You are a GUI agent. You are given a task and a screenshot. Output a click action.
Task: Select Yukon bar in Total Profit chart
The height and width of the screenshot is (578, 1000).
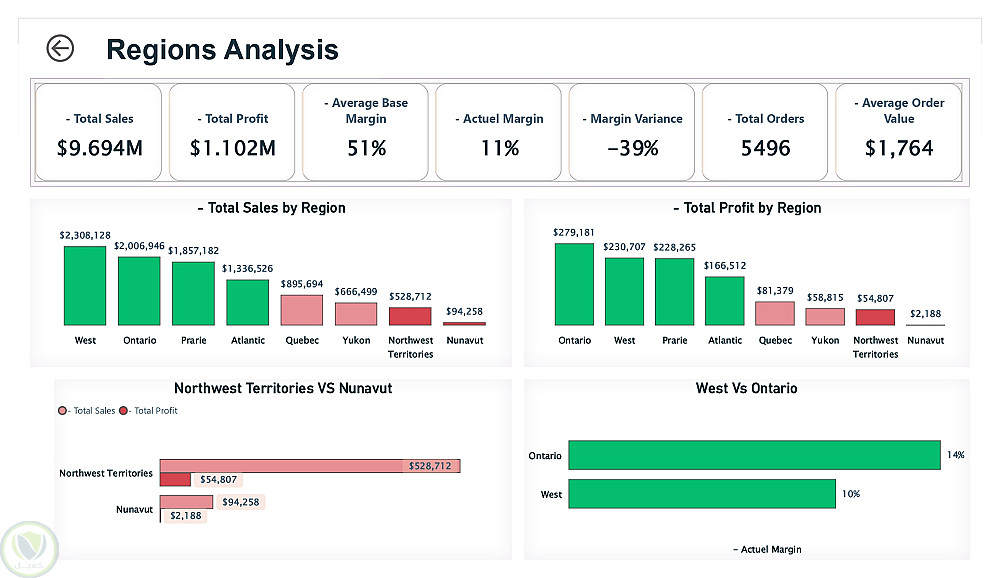tap(825, 317)
